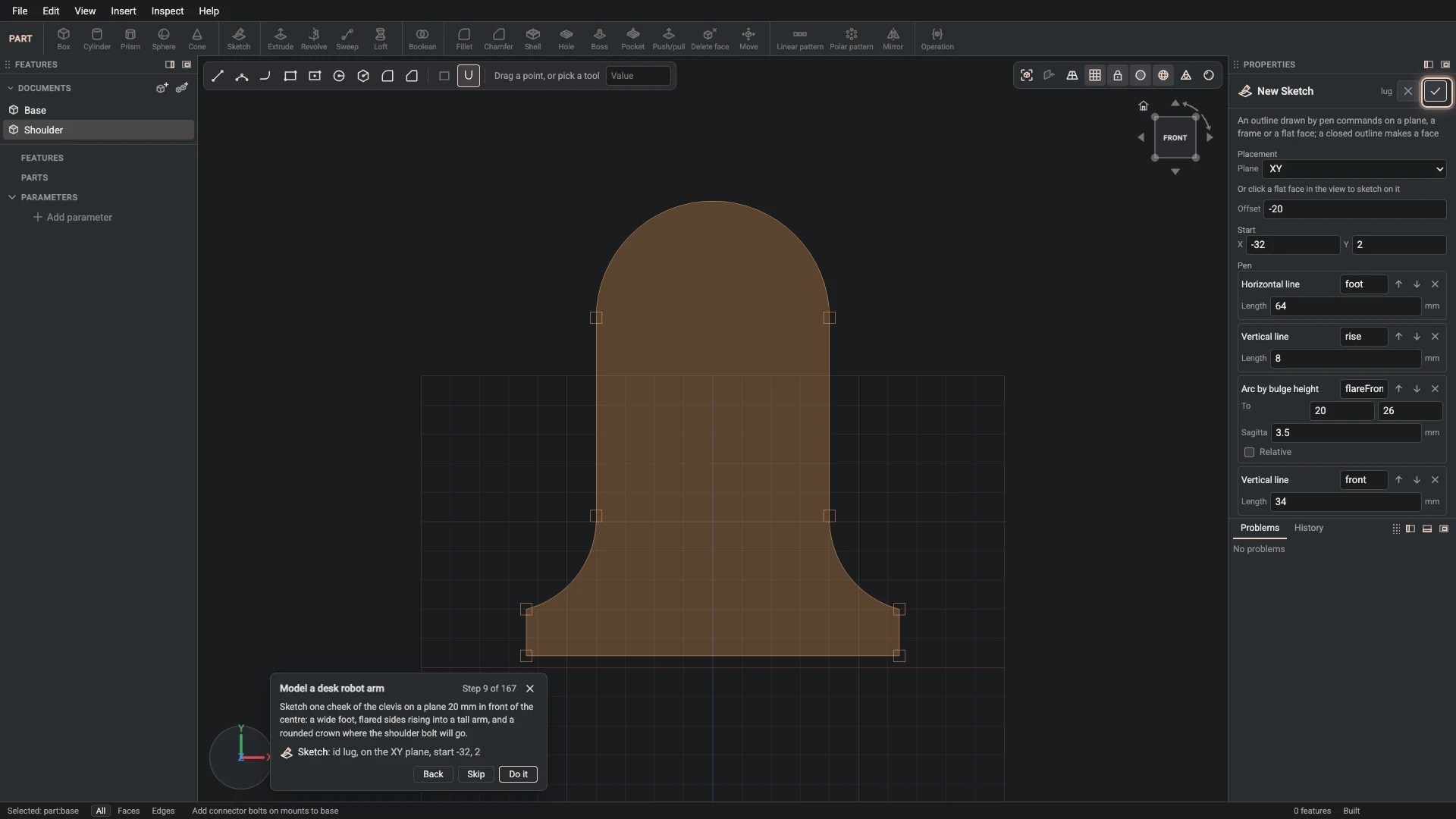Move the rise segment up

click(1398, 337)
